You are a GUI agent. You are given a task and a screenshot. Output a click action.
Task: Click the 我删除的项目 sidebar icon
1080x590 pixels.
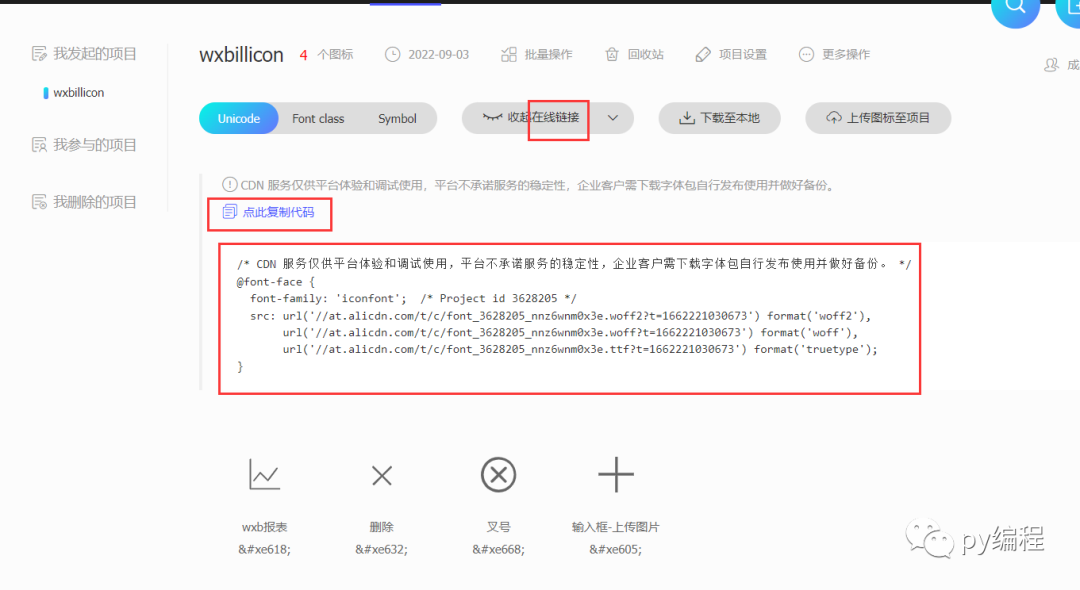click(39, 202)
